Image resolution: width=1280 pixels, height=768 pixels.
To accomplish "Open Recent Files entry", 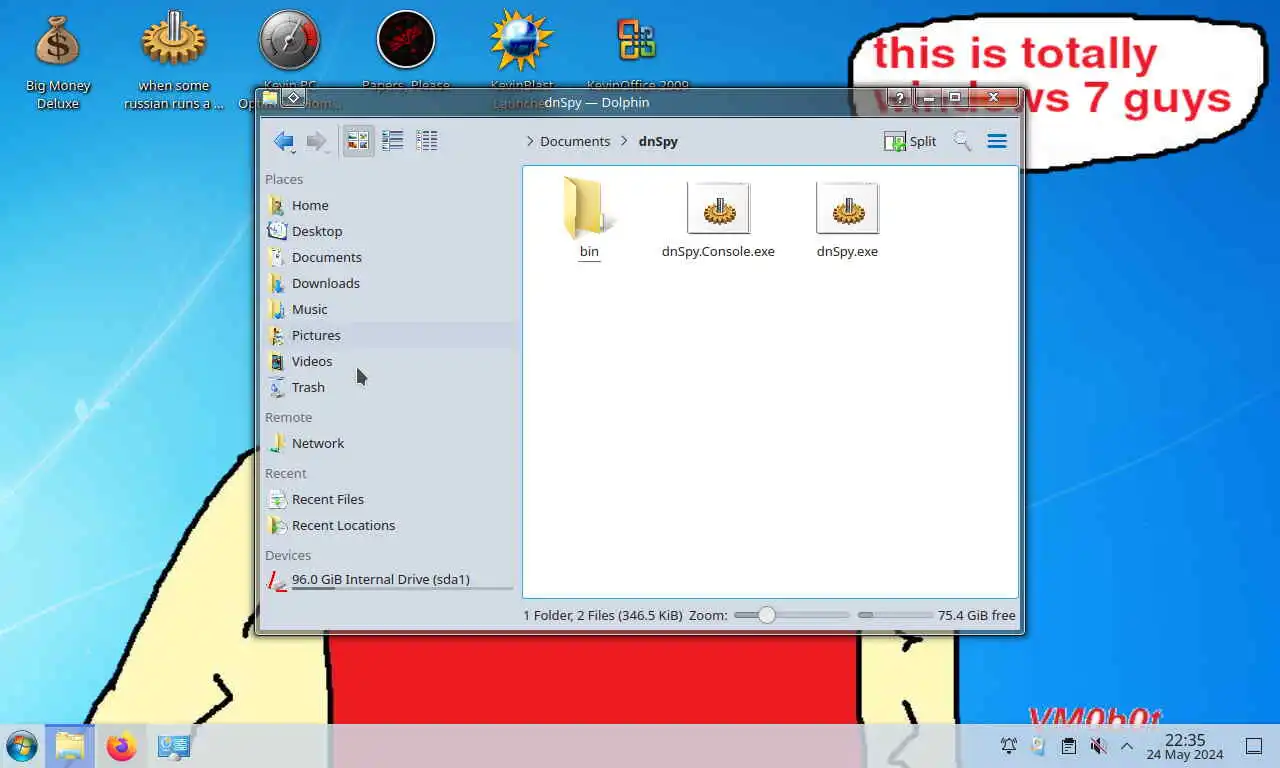I will pos(388,499).
